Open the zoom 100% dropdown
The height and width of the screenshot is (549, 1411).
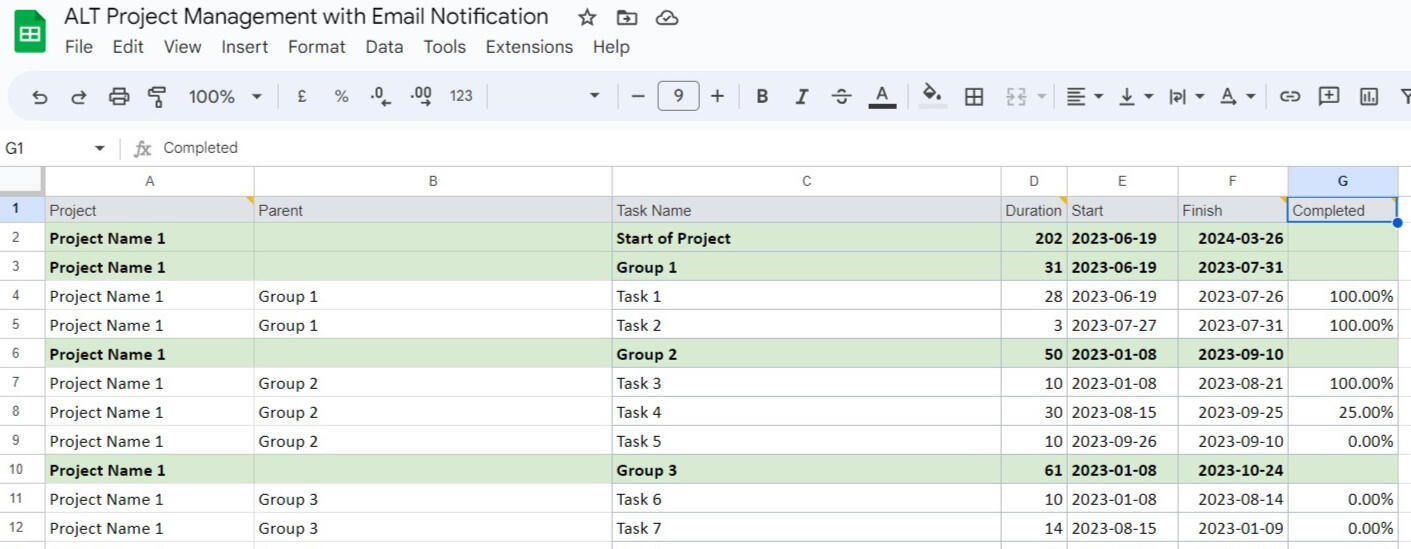(225, 97)
